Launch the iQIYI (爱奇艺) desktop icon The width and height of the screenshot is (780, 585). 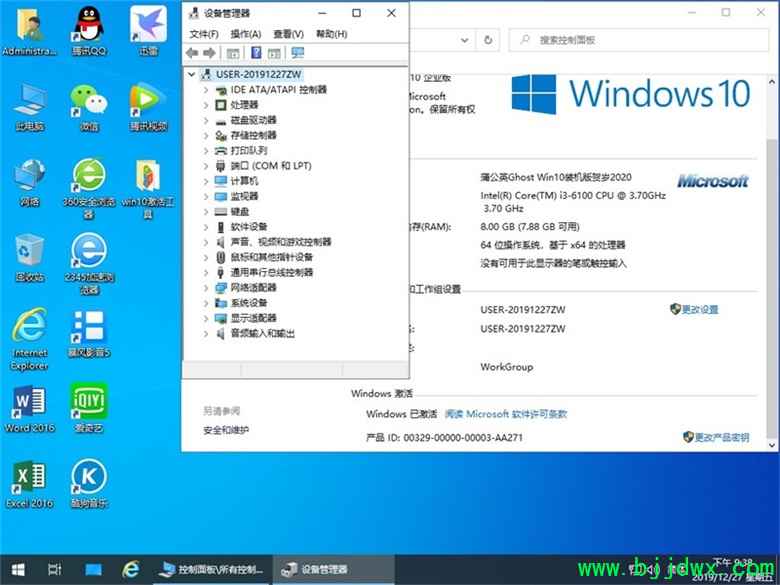[89, 404]
